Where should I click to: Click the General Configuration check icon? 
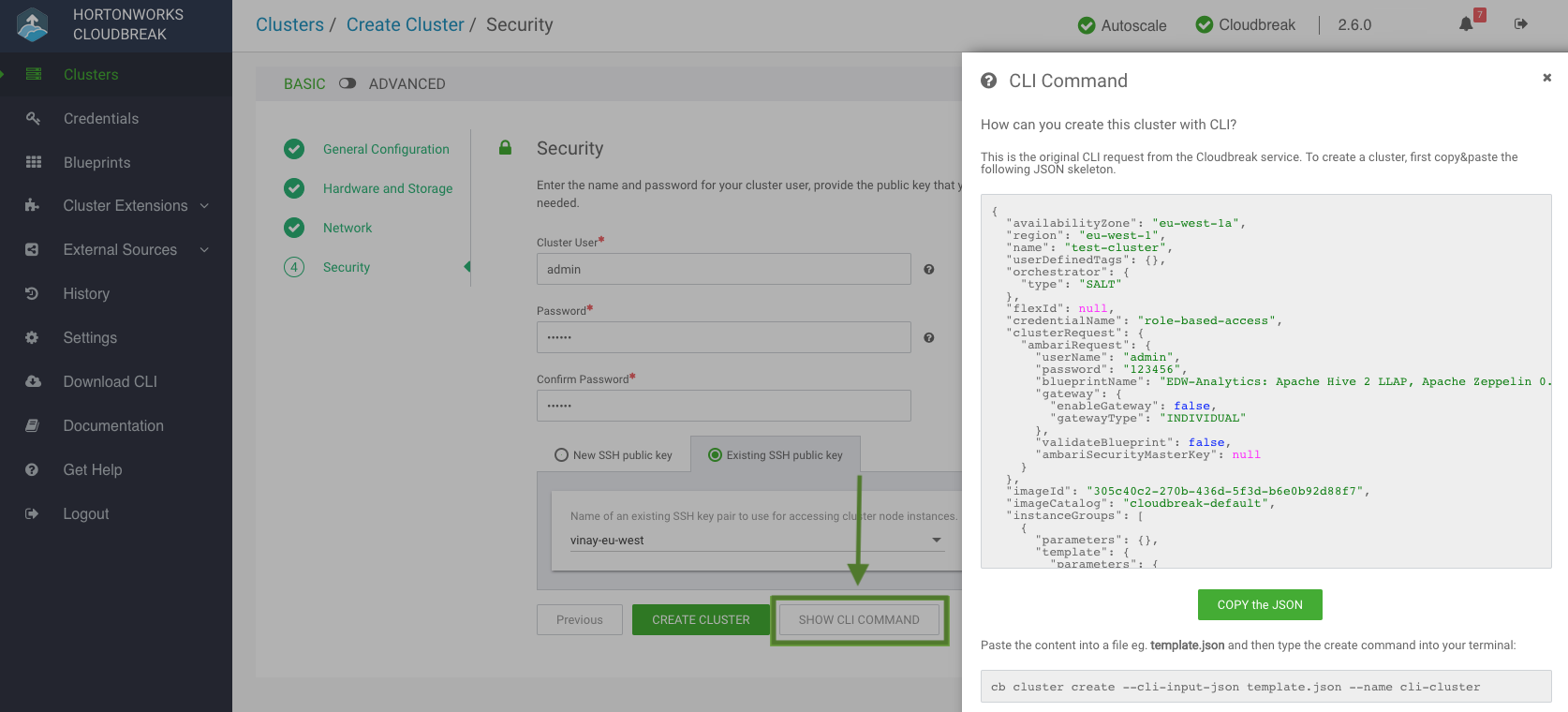[x=294, y=149]
